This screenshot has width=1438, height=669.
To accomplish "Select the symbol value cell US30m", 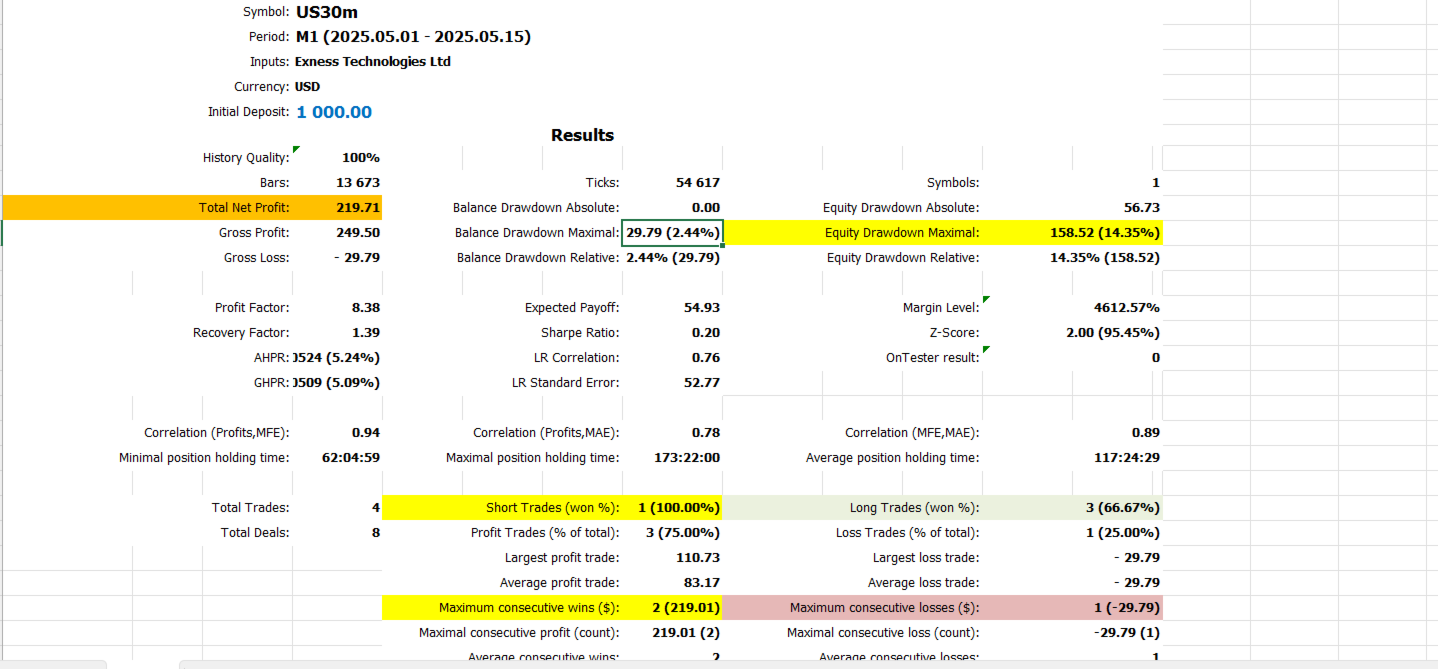I will [x=327, y=12].
